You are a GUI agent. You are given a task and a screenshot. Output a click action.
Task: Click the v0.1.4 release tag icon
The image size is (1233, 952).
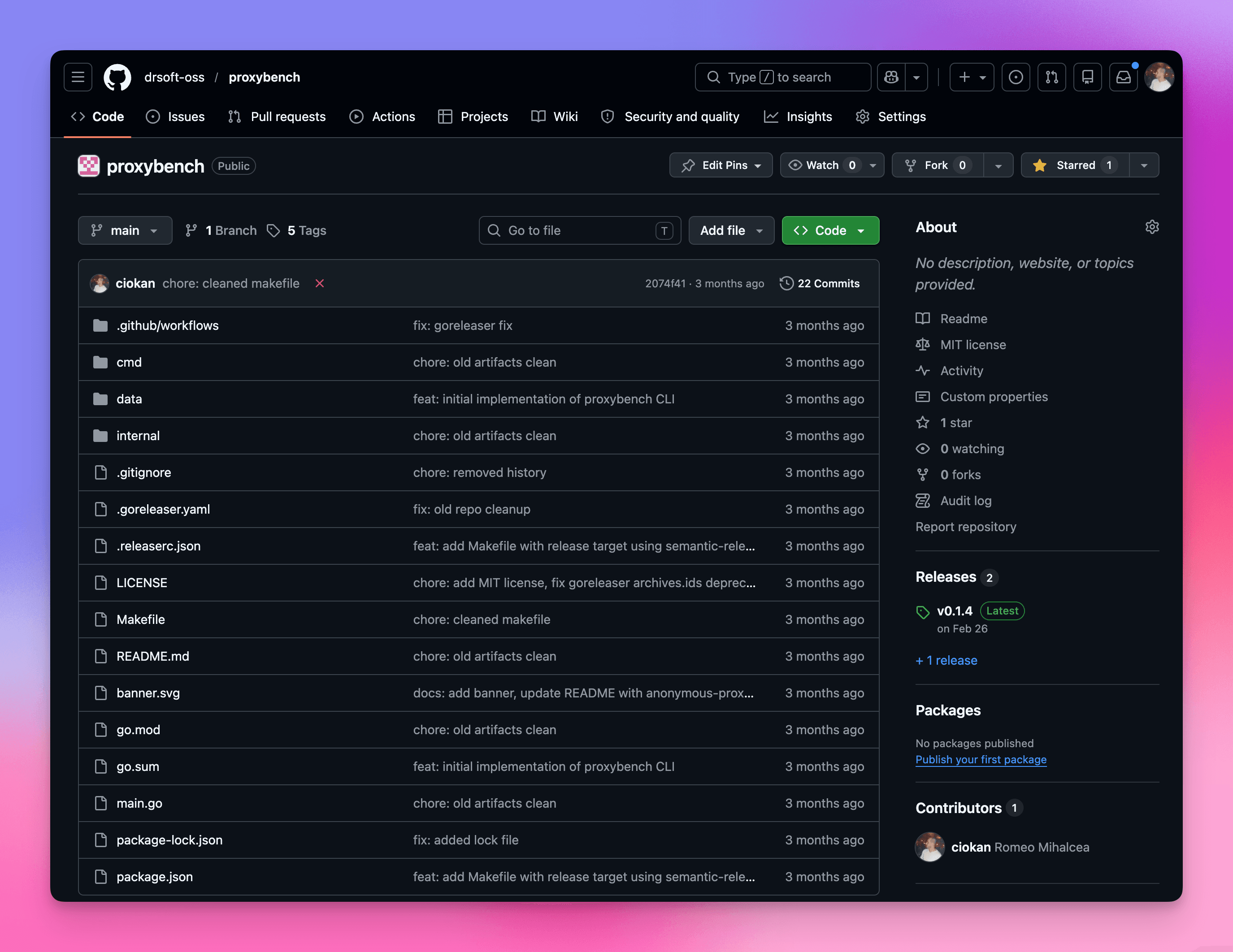point(922,612)
